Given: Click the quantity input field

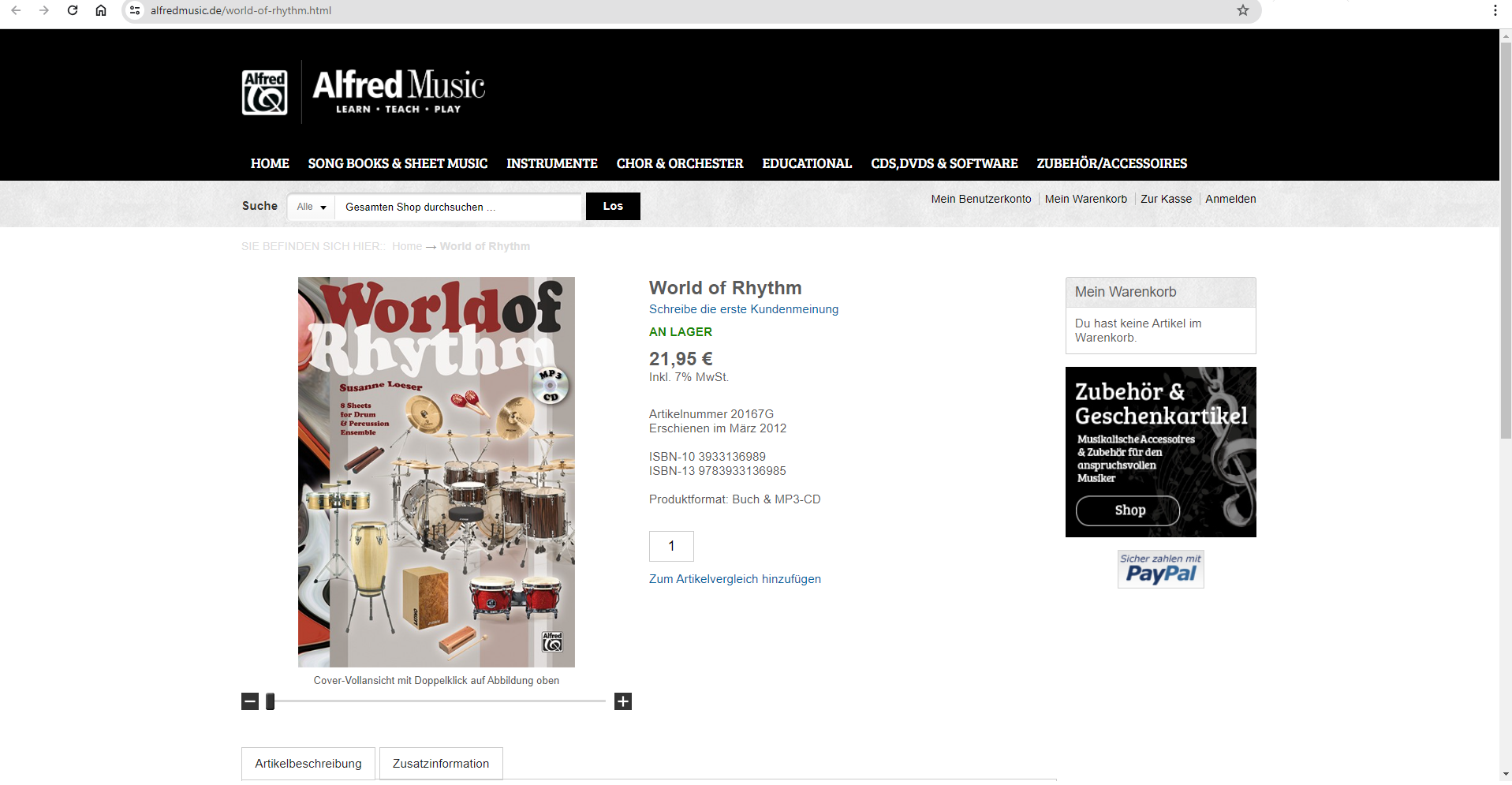Looking at the screenshot, I should pos(671,546).
